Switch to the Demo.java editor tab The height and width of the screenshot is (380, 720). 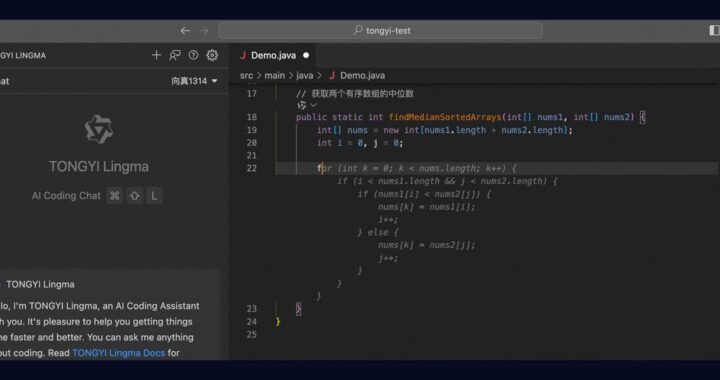273,56
